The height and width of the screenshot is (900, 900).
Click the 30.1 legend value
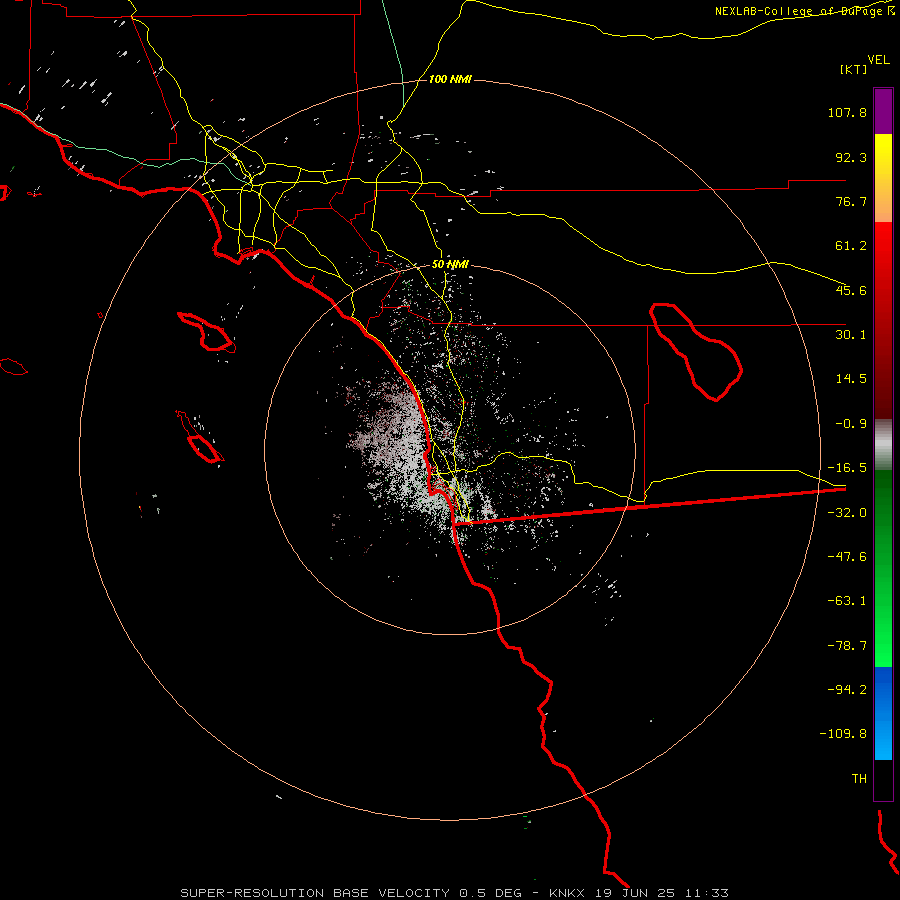point(851,335)
